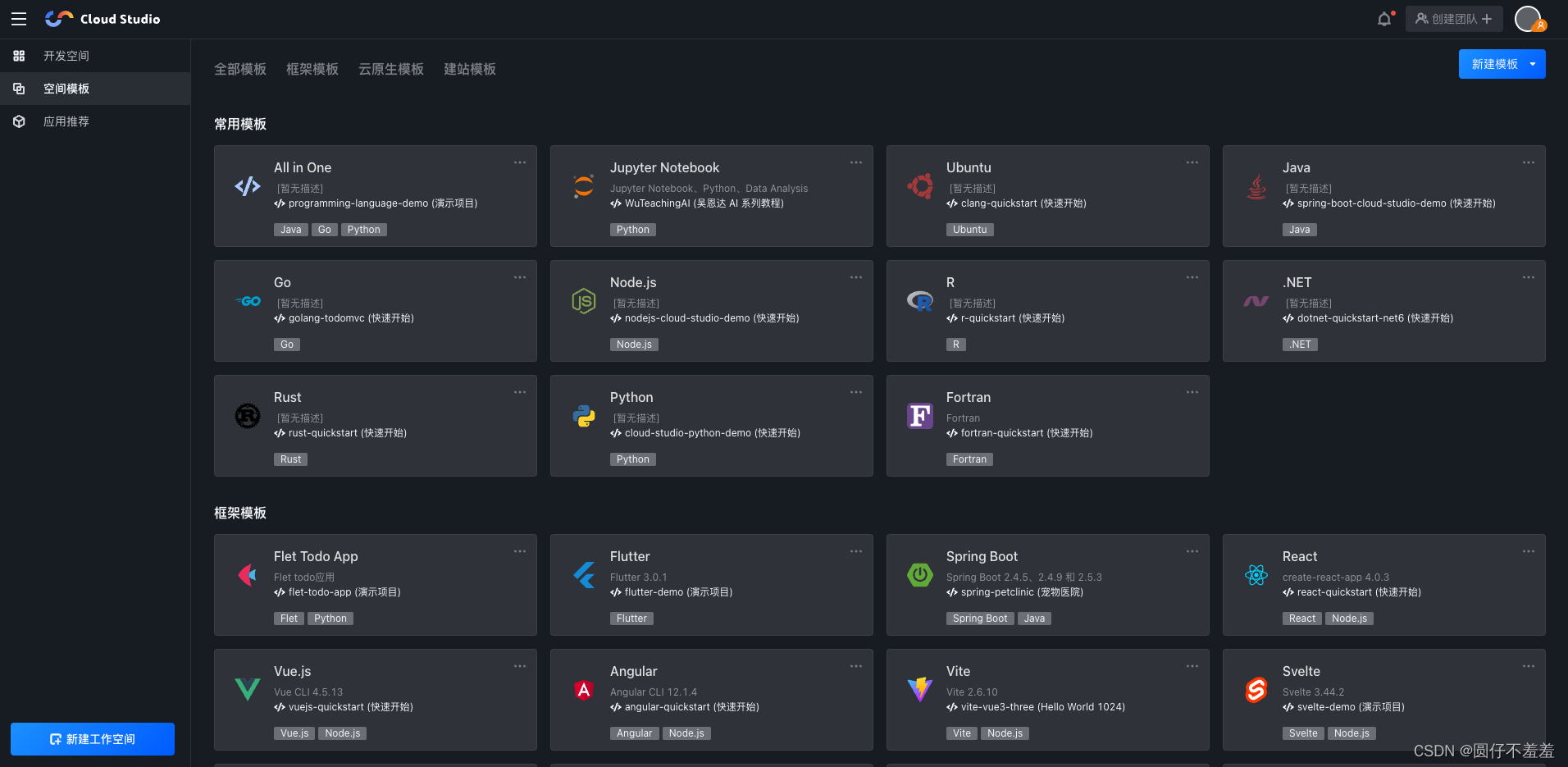Screen dimensions: 1568x767
Task: Switch to the 建站模板 tab
Action: 470,69
